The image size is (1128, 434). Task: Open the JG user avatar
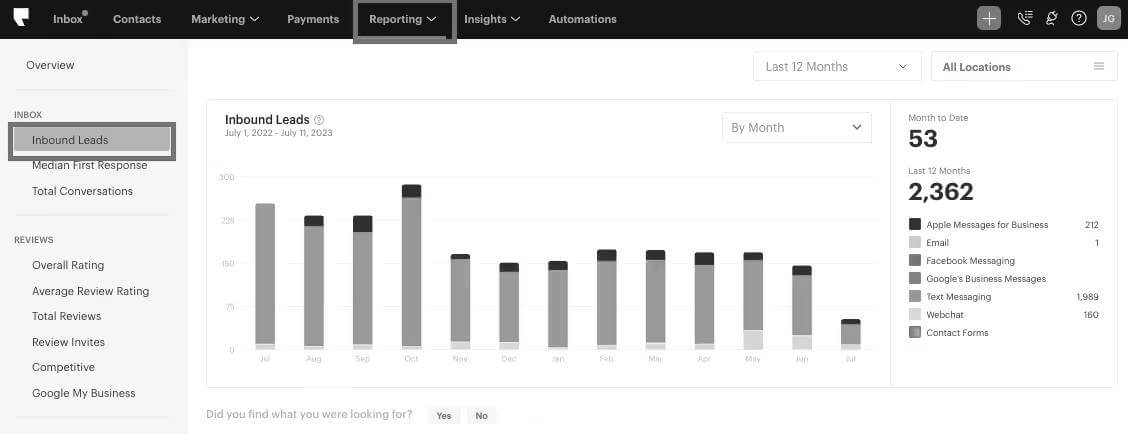click(1109, 19)
